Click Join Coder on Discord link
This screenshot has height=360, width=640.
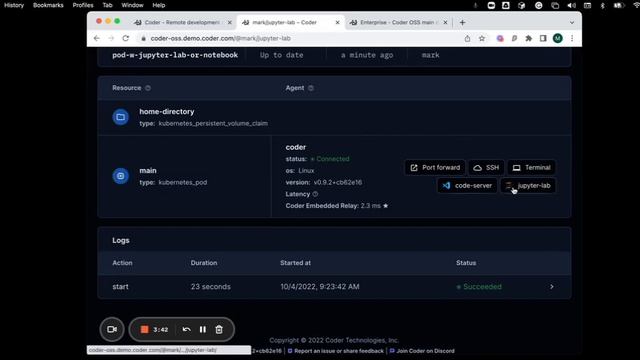422,351
